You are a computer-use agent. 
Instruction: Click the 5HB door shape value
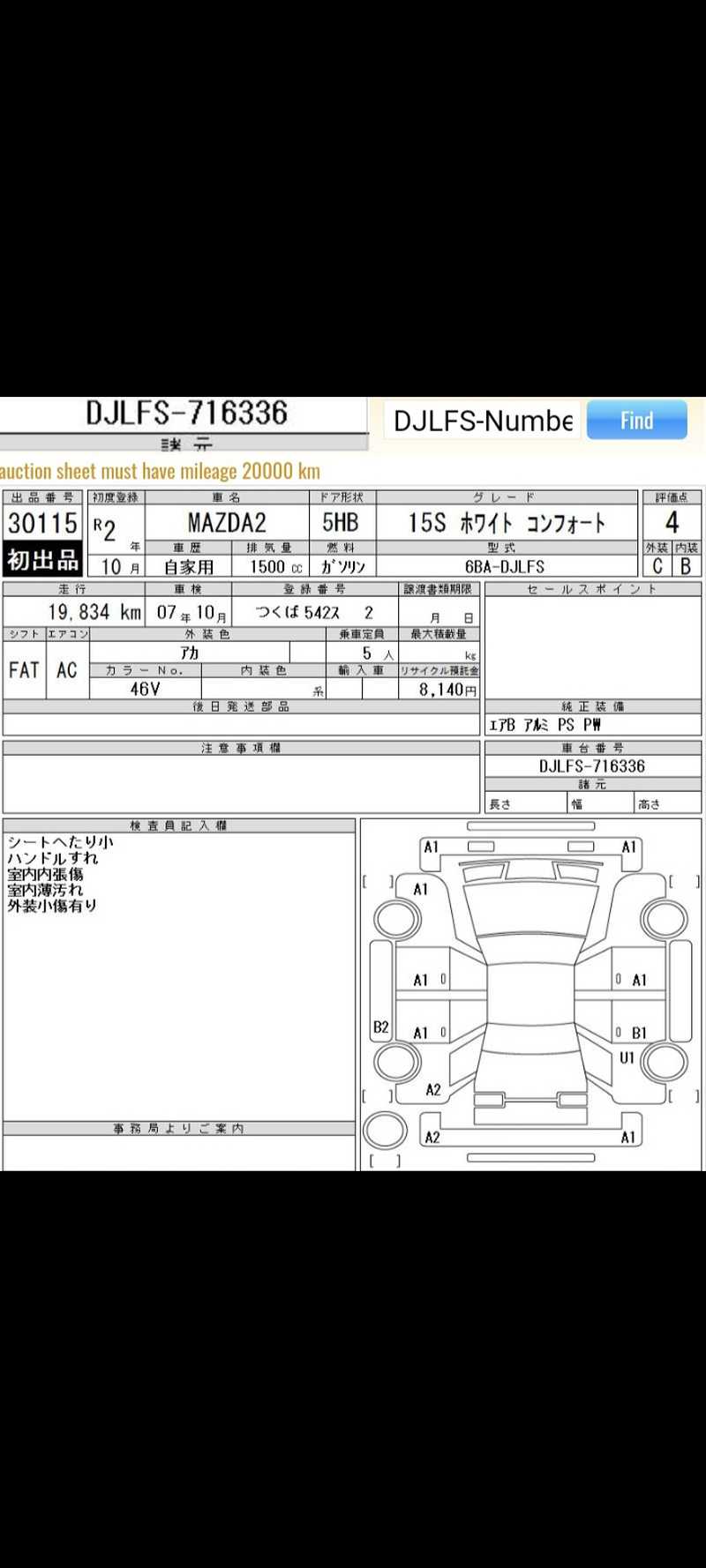341,522
